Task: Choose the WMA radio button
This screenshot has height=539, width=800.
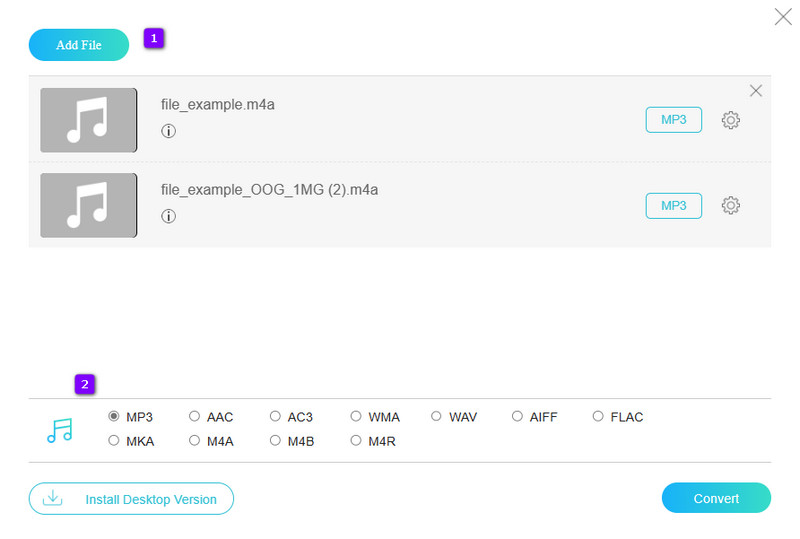Action: 356,417
